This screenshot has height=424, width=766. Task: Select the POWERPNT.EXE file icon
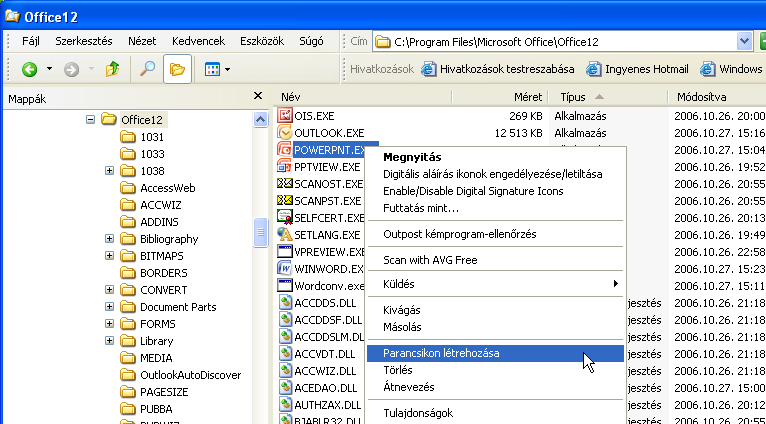tap(284, 149)
